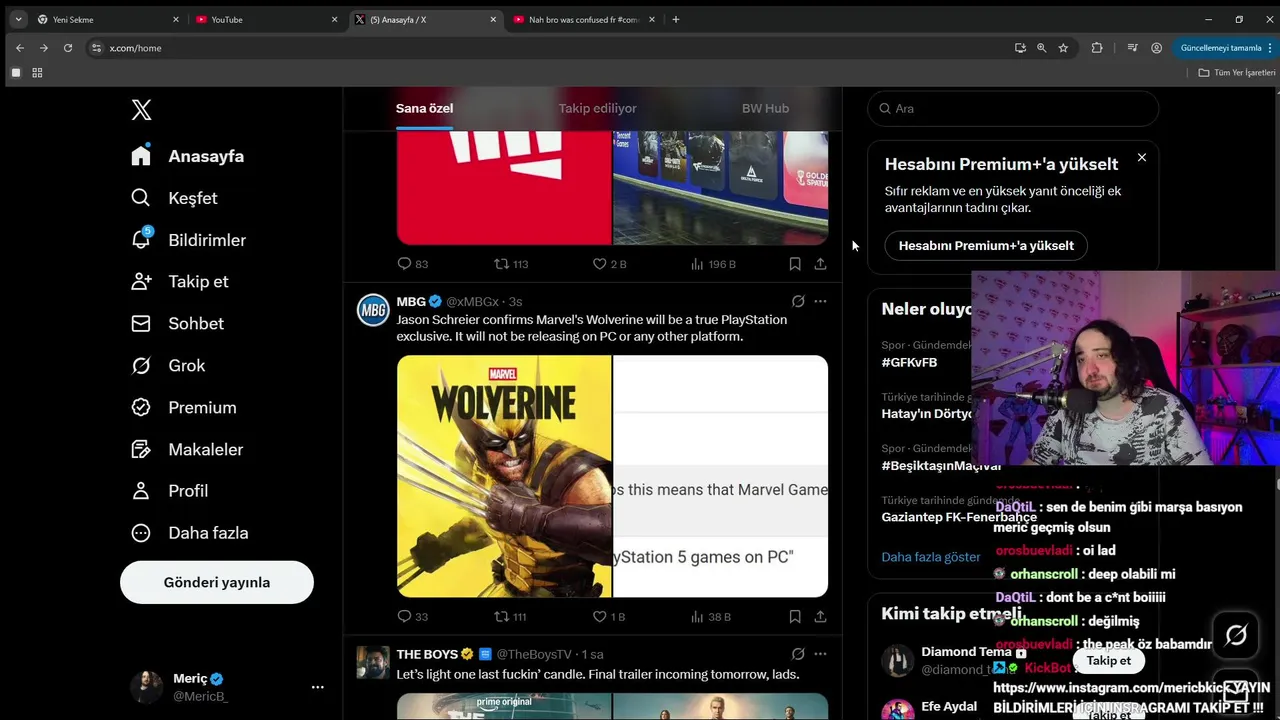Viewport: 1280px width, 720px height.
Task: Click the x.com/home address bar
Action: [x=548, y=48]
